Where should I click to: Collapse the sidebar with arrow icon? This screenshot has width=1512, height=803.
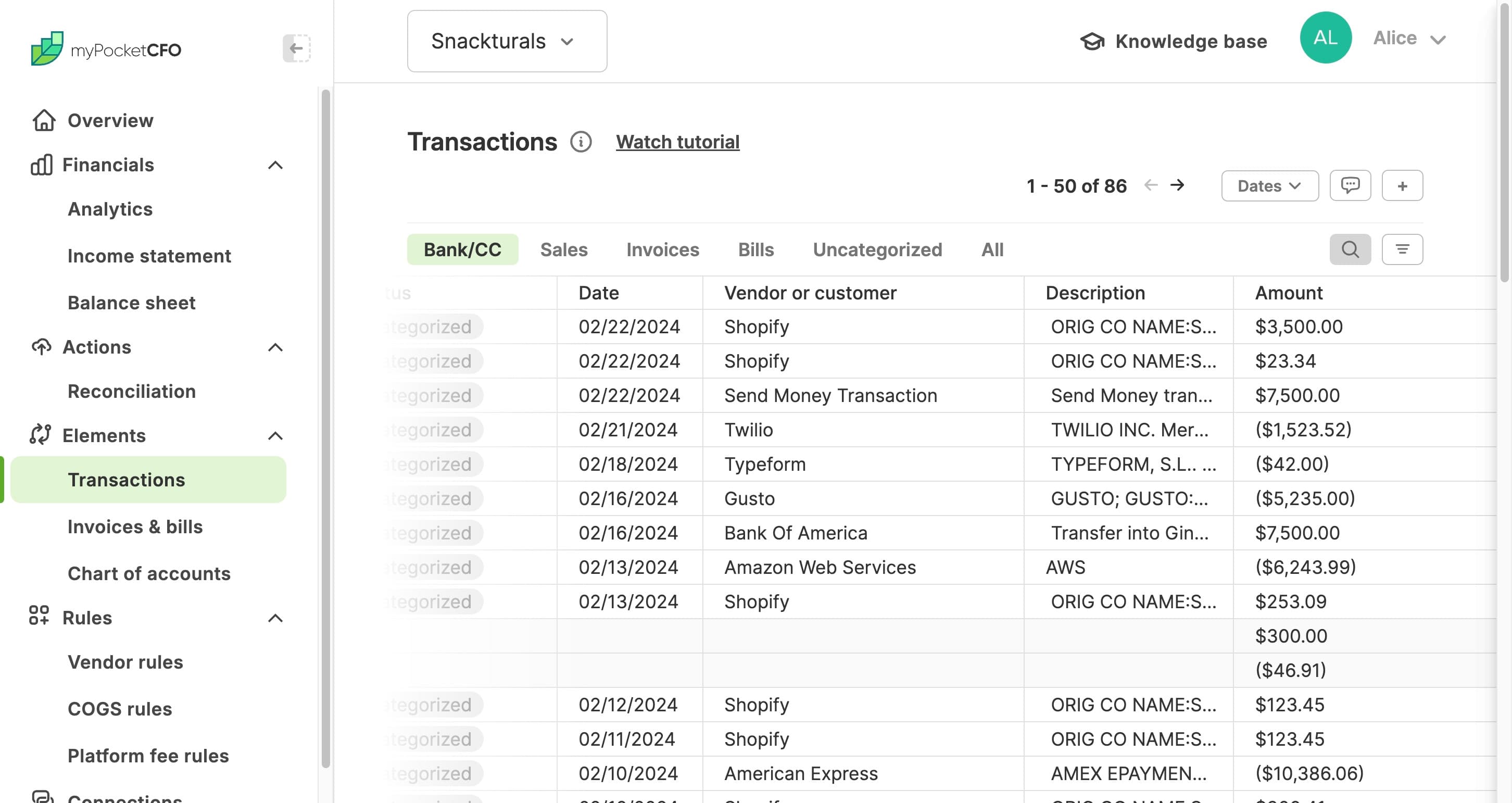click(x=296, y=48)
